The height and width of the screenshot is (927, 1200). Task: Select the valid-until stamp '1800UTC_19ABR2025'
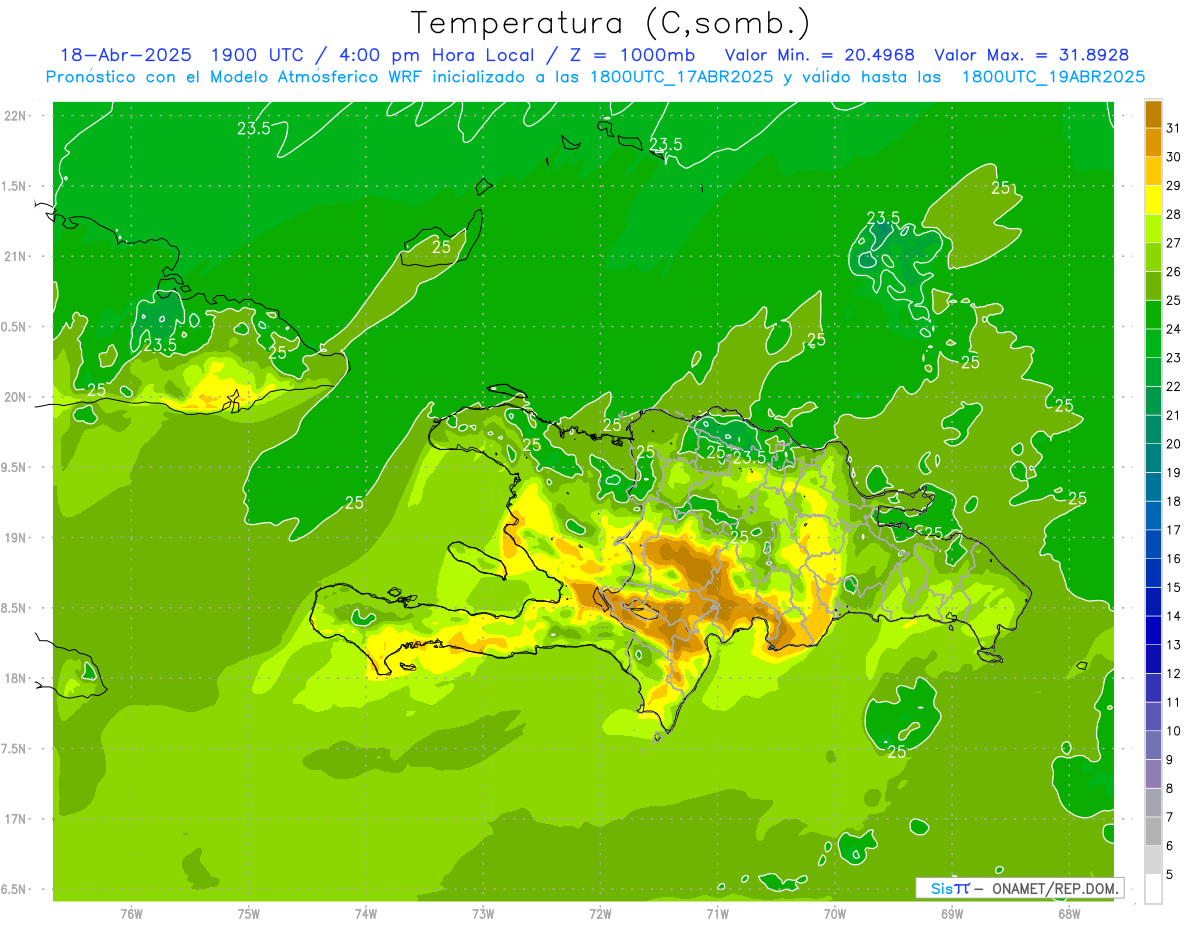(x=1053, y=77)
